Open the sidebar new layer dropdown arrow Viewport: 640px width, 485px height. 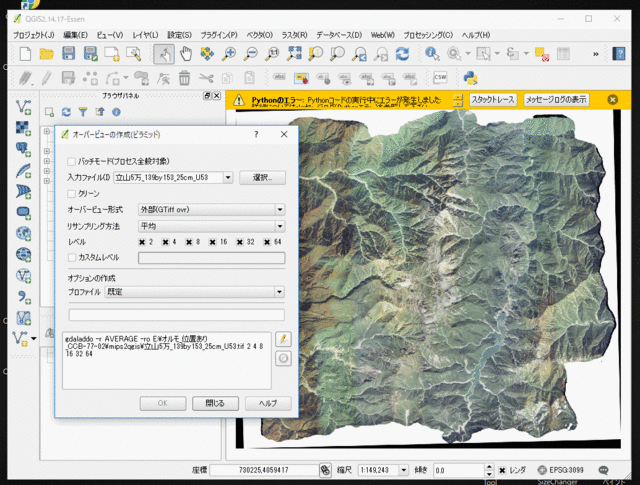[34, 338]
